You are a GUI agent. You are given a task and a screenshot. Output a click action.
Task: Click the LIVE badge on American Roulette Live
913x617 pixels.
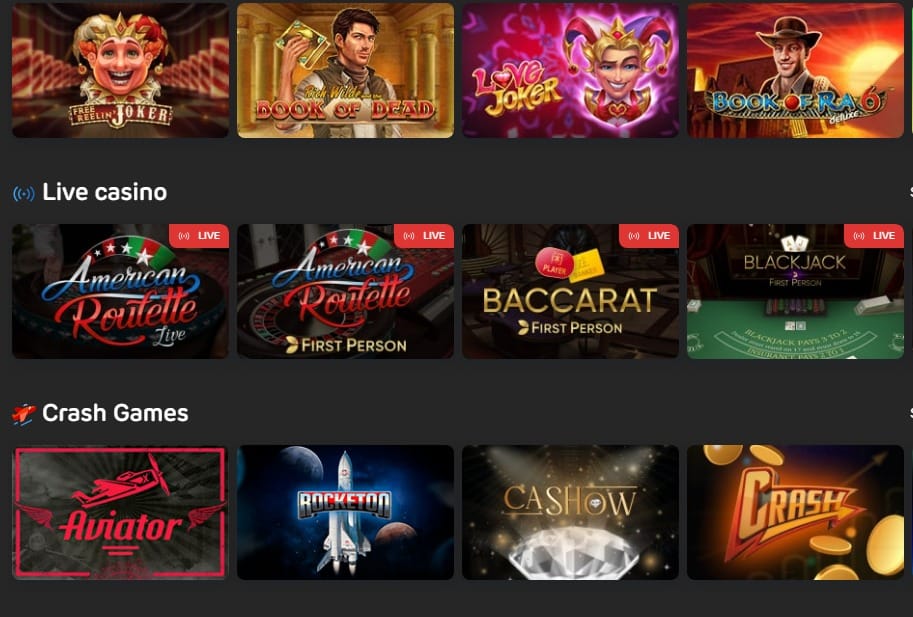pyautogui.click(x=199, y=236)
